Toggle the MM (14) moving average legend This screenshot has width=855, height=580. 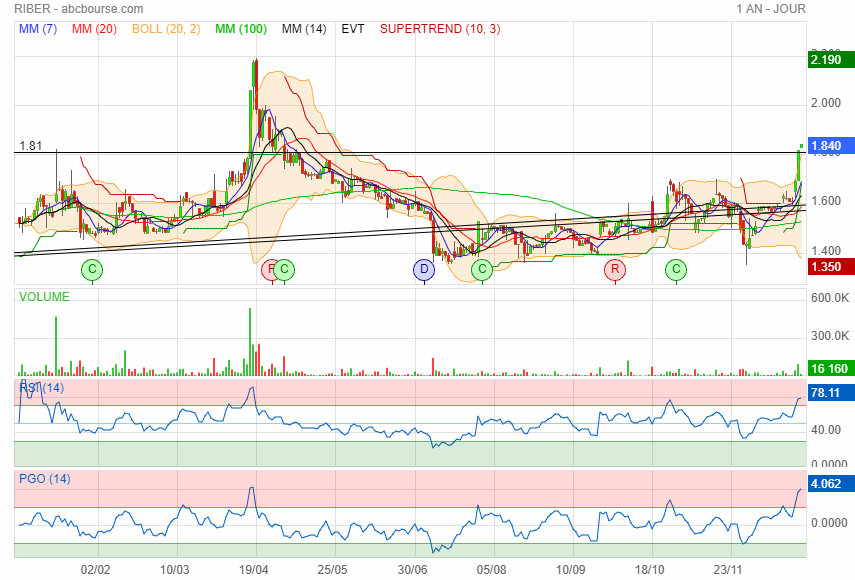304,29
